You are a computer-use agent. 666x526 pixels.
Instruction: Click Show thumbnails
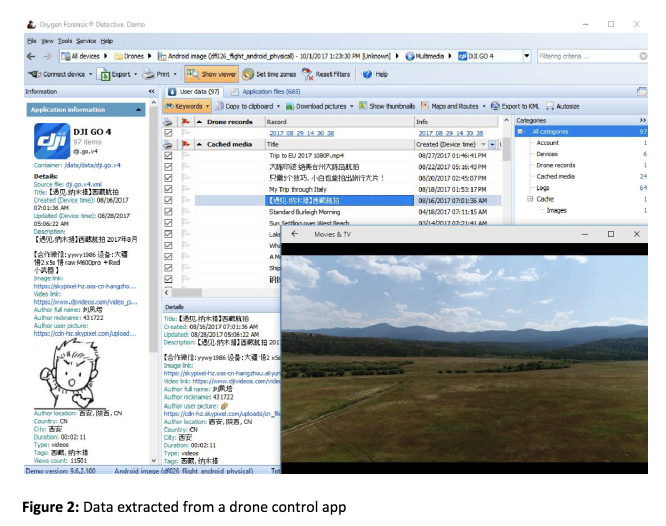point(387,106)
